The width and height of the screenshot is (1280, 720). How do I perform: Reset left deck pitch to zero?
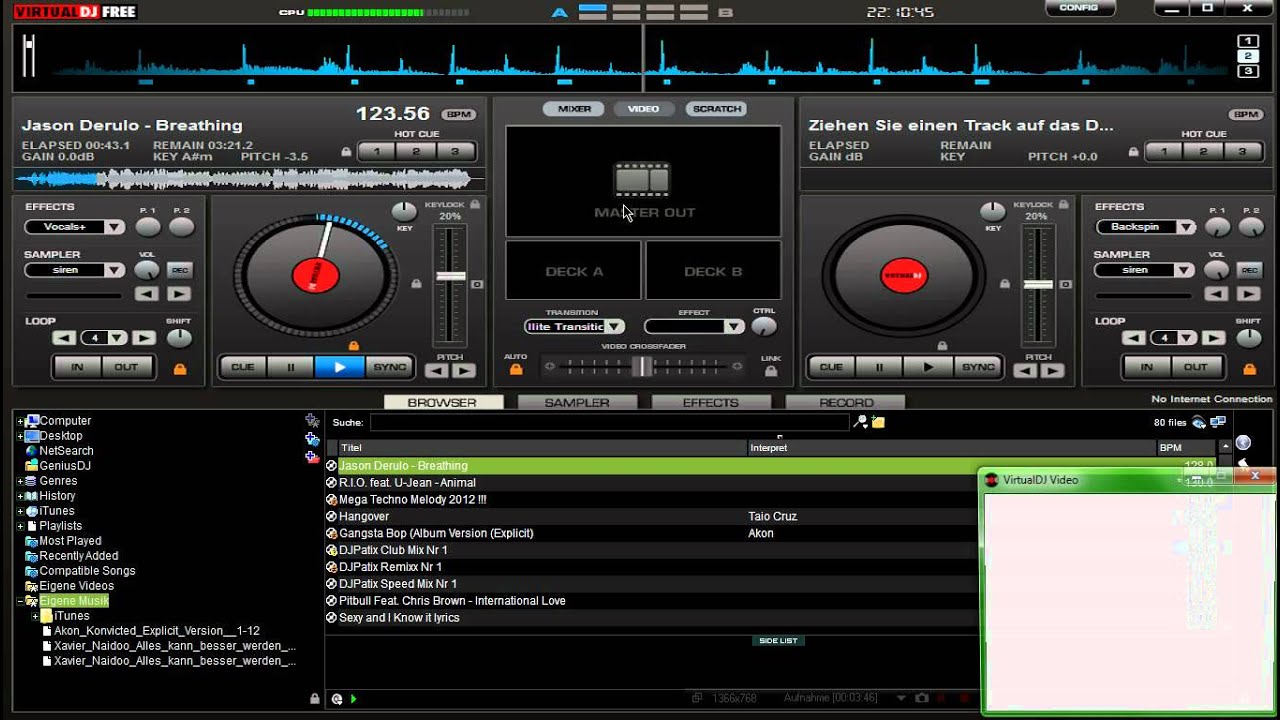click(x=478, y=285)
